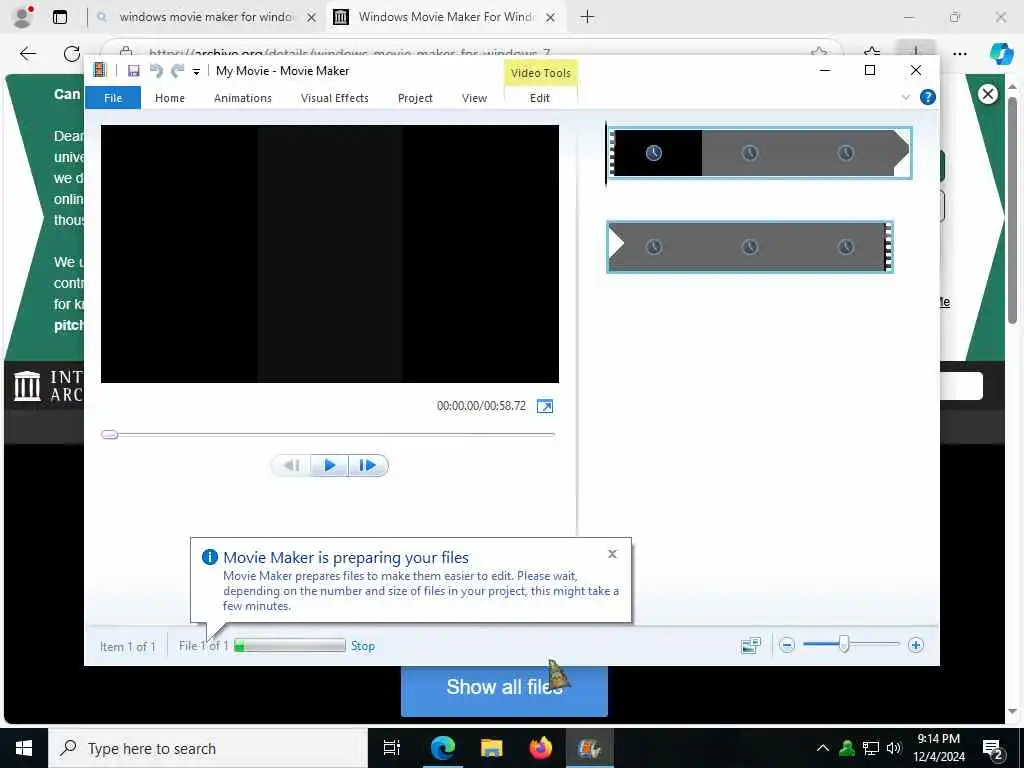Click the zoom slider handle in status bar
The width and height of the screenshot is (1024, 768).
click(x=844, y=645)
